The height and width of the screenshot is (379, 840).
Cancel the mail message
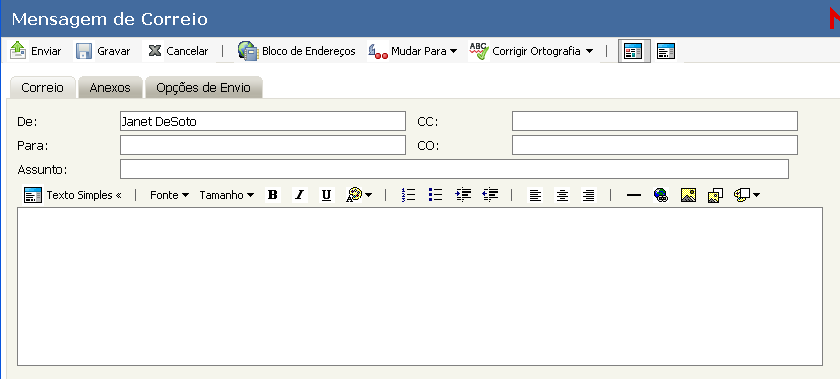pyautogui.click(x=178, y=51)
